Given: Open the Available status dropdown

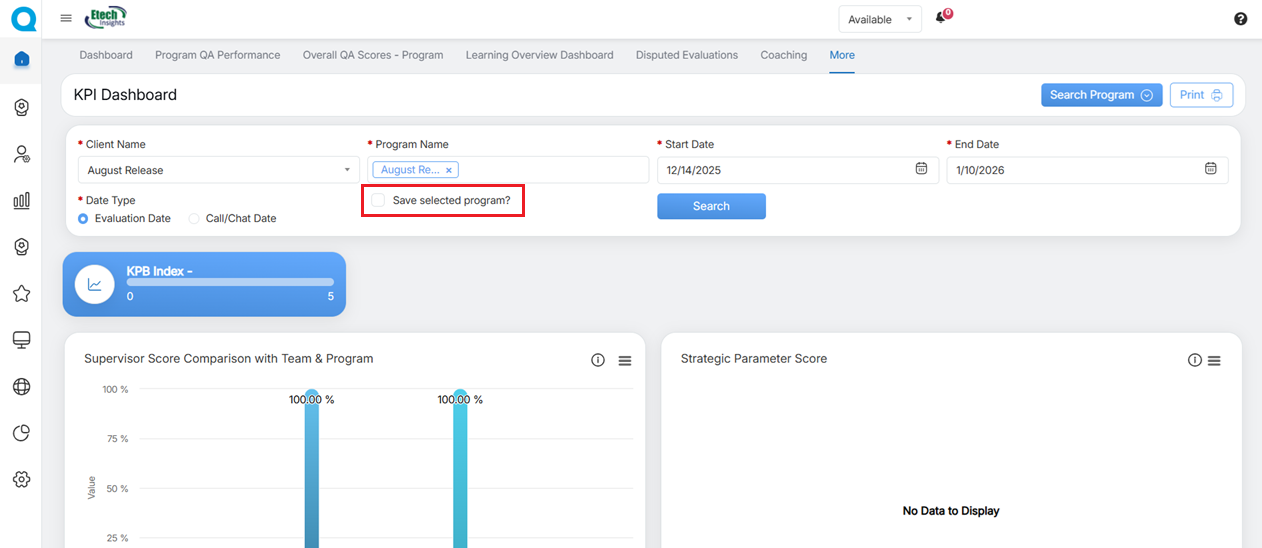Looking at the screenshot, I should [880, 19].
